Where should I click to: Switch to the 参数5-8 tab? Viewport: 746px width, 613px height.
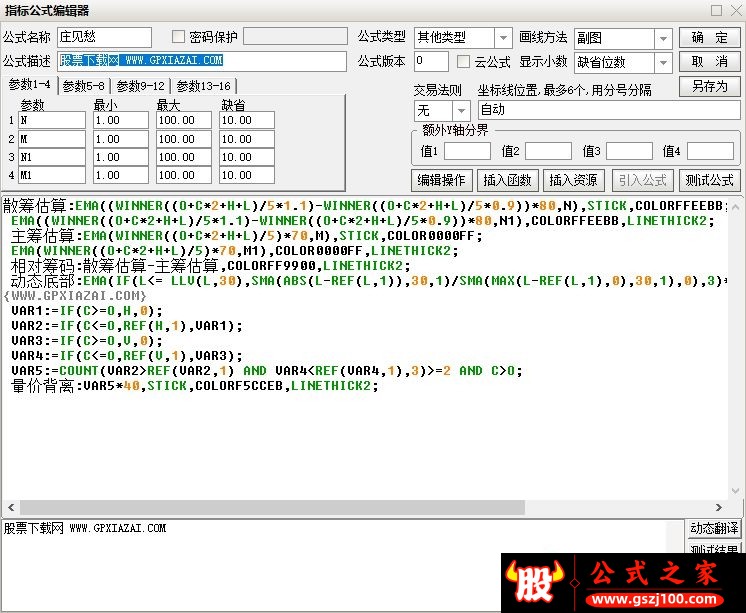click(83, 86)
